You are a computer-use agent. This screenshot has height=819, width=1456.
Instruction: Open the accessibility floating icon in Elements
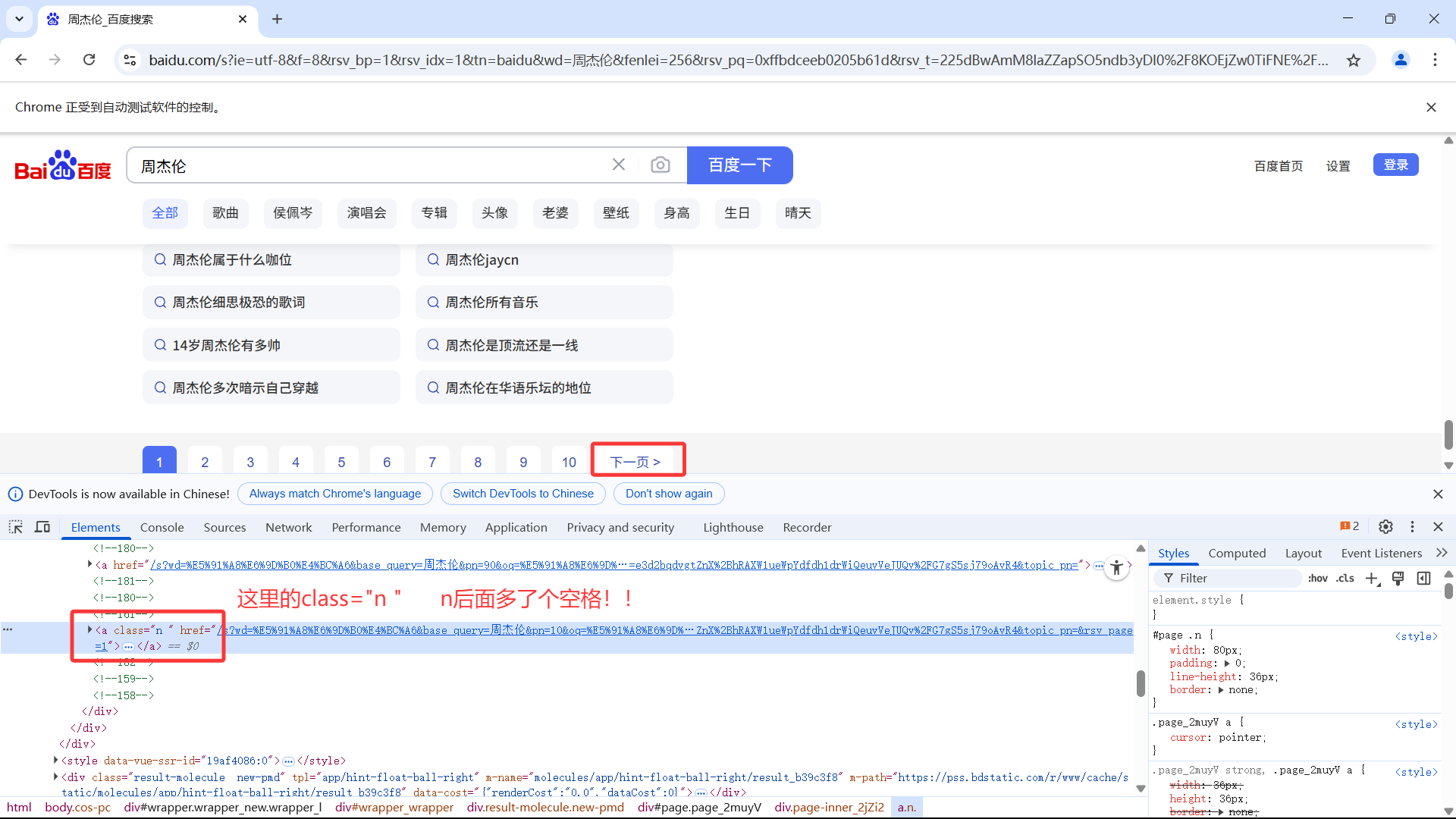(x=1116, y=568)
